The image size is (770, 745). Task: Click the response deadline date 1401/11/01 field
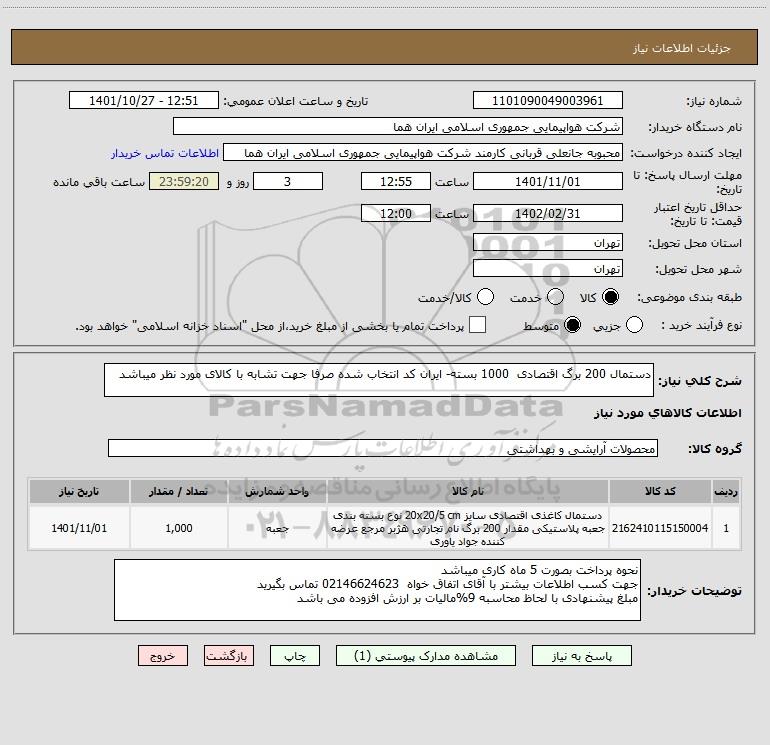click(x=548, y=181)
